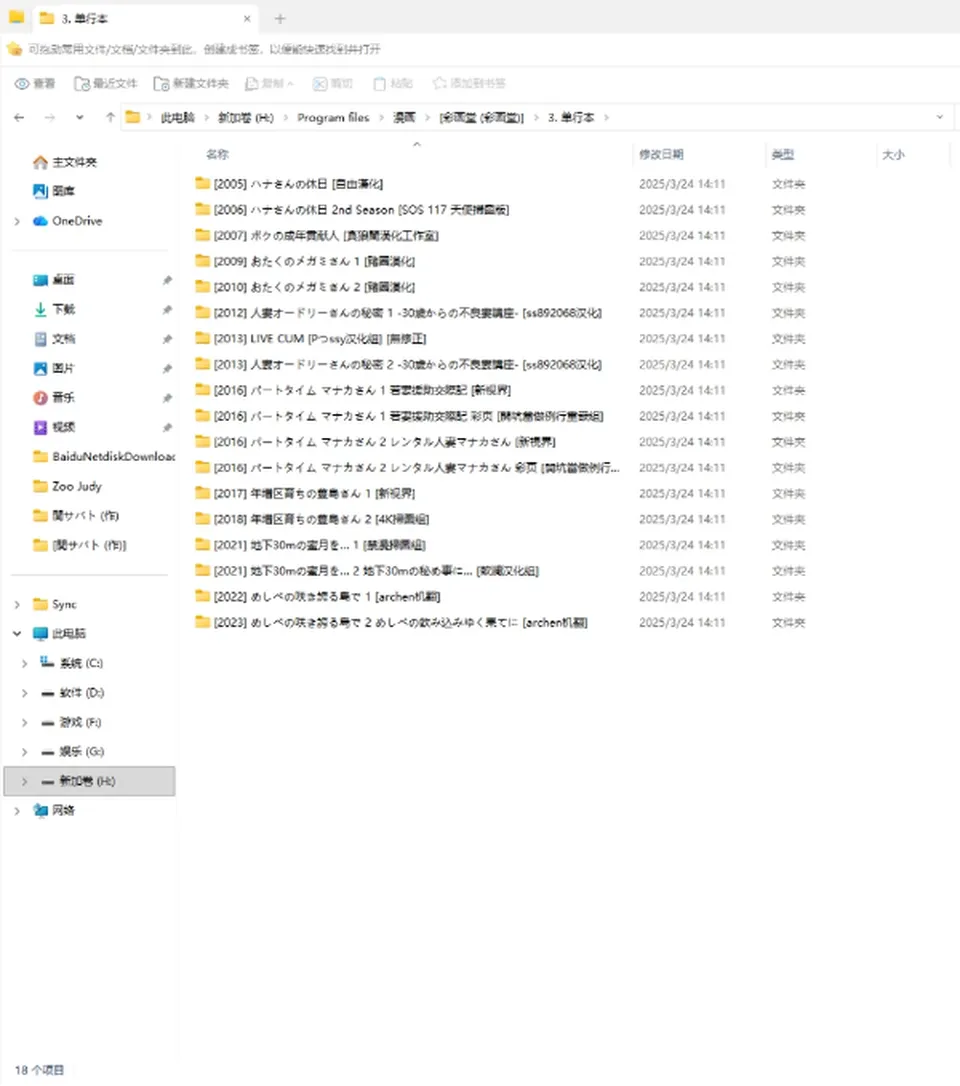The image size is (960, 1086).
Task: Click the 网络 network icon
Action: 40,810
